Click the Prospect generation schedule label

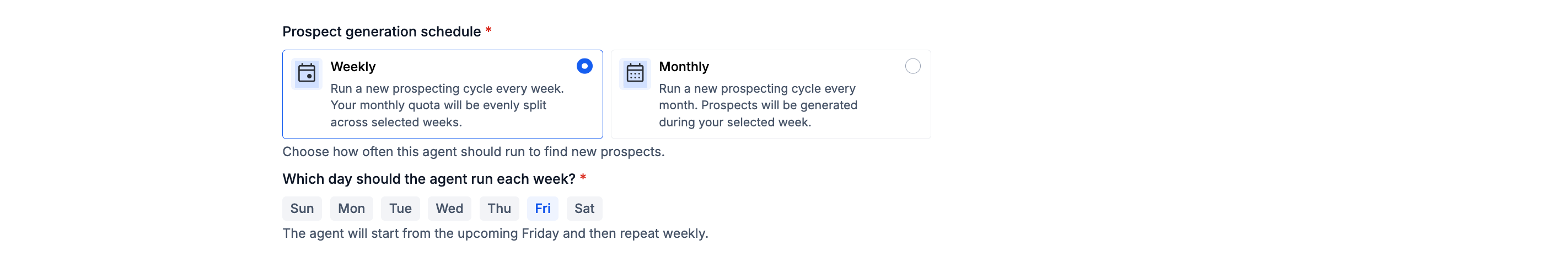pyautogui.click(x=382, y=31)
